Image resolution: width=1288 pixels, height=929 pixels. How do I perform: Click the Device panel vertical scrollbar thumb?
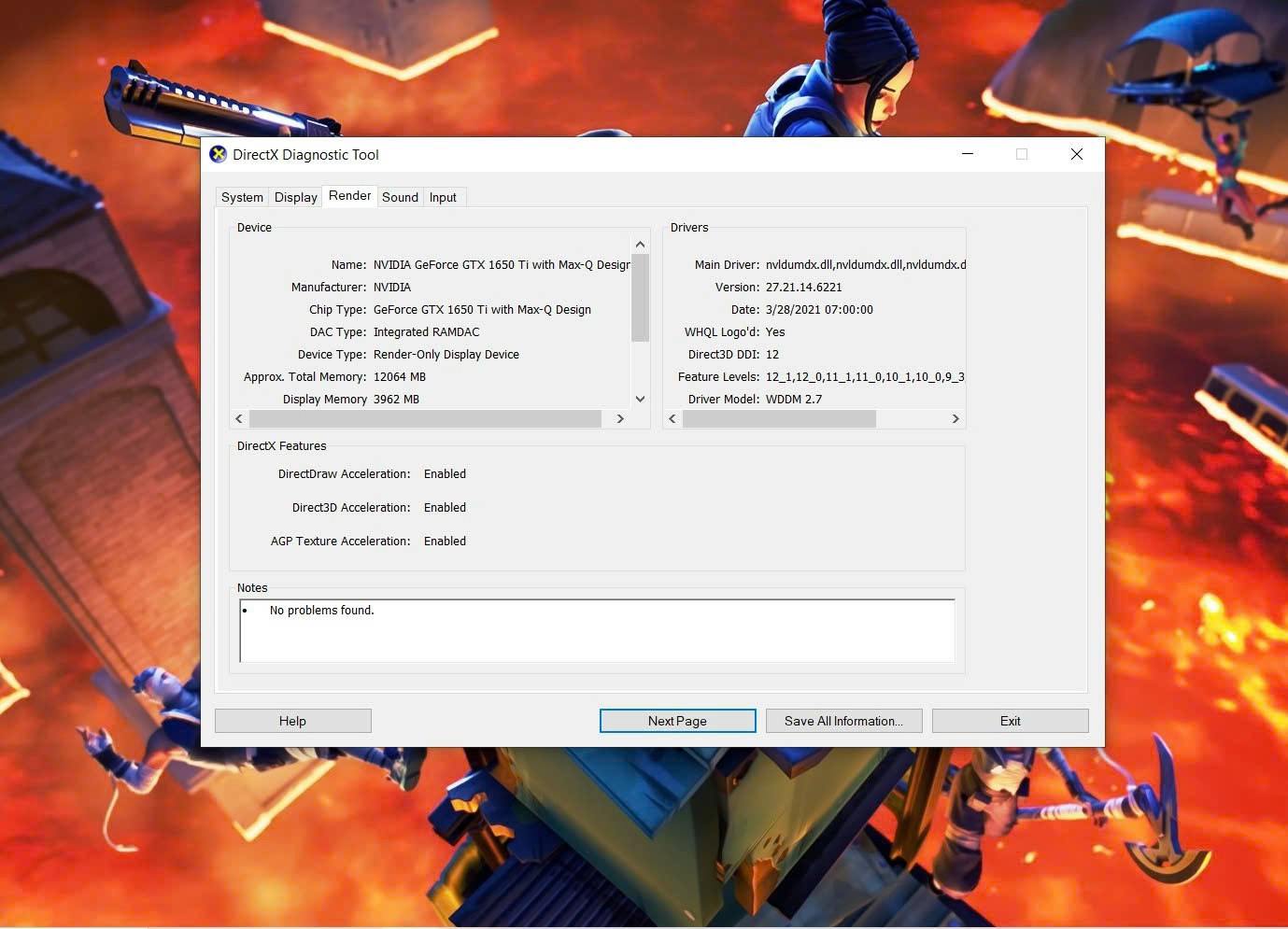pyautogui.click(x=640, y=299)
